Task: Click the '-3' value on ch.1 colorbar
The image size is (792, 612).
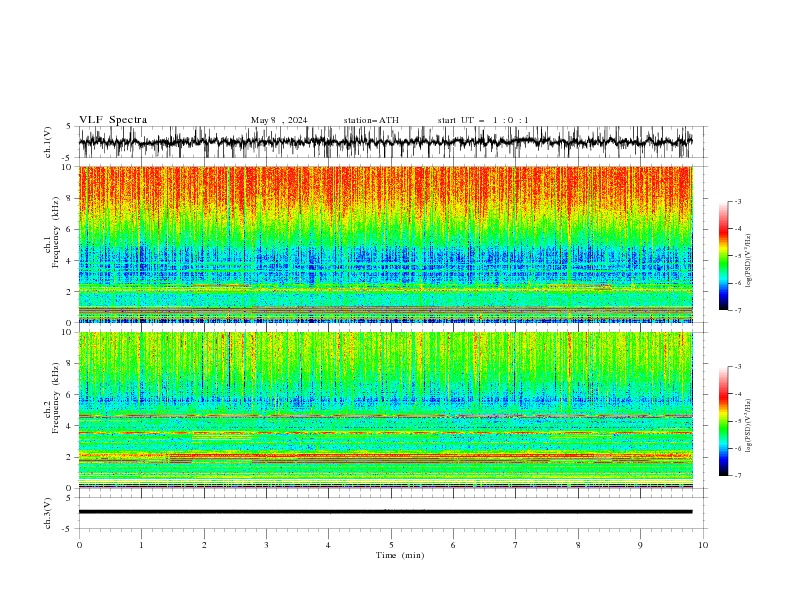Action: pyautogui.click(x=737, y=201)
